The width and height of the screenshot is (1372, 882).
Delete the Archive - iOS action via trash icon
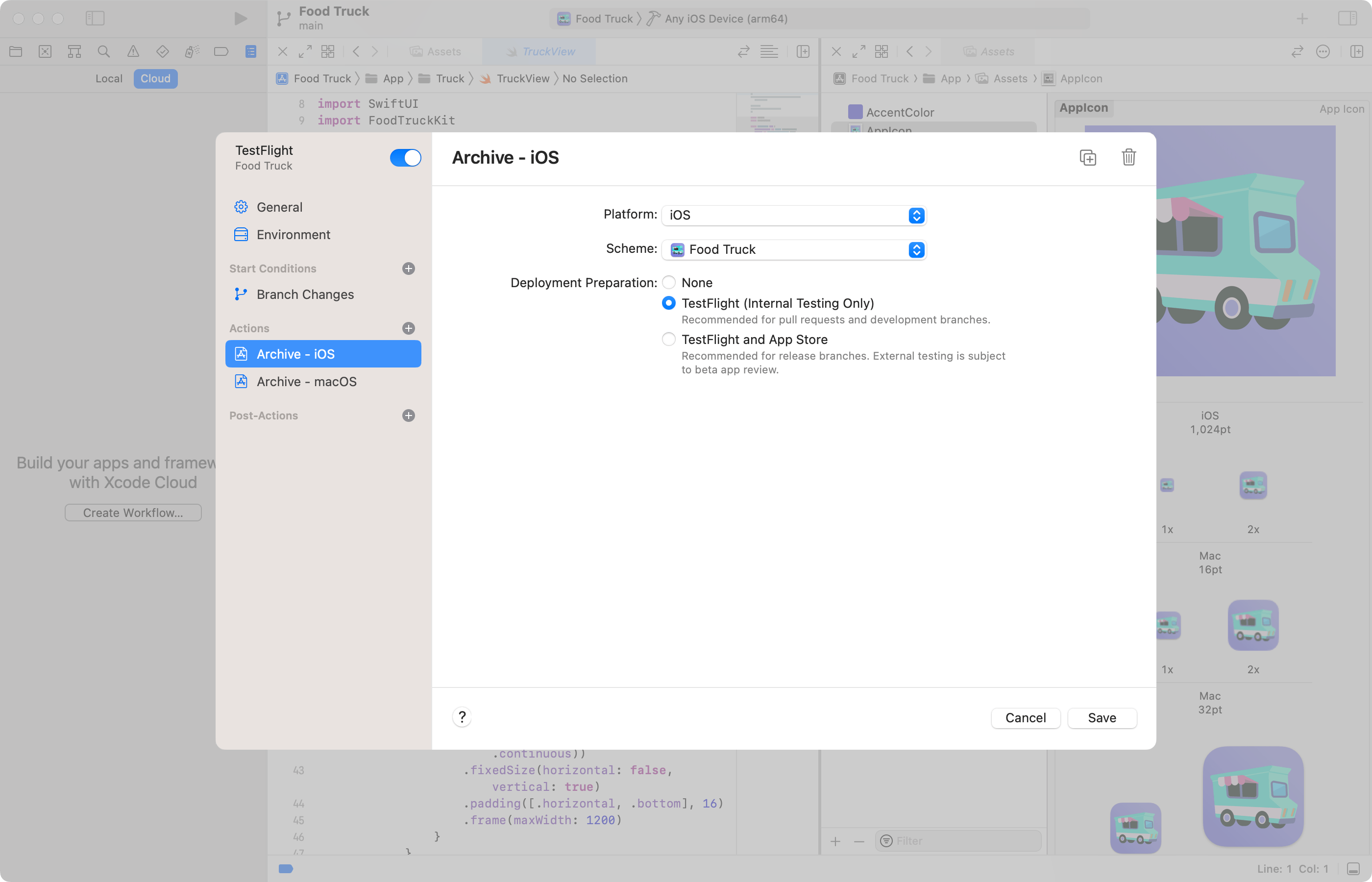pos(1127,157)
